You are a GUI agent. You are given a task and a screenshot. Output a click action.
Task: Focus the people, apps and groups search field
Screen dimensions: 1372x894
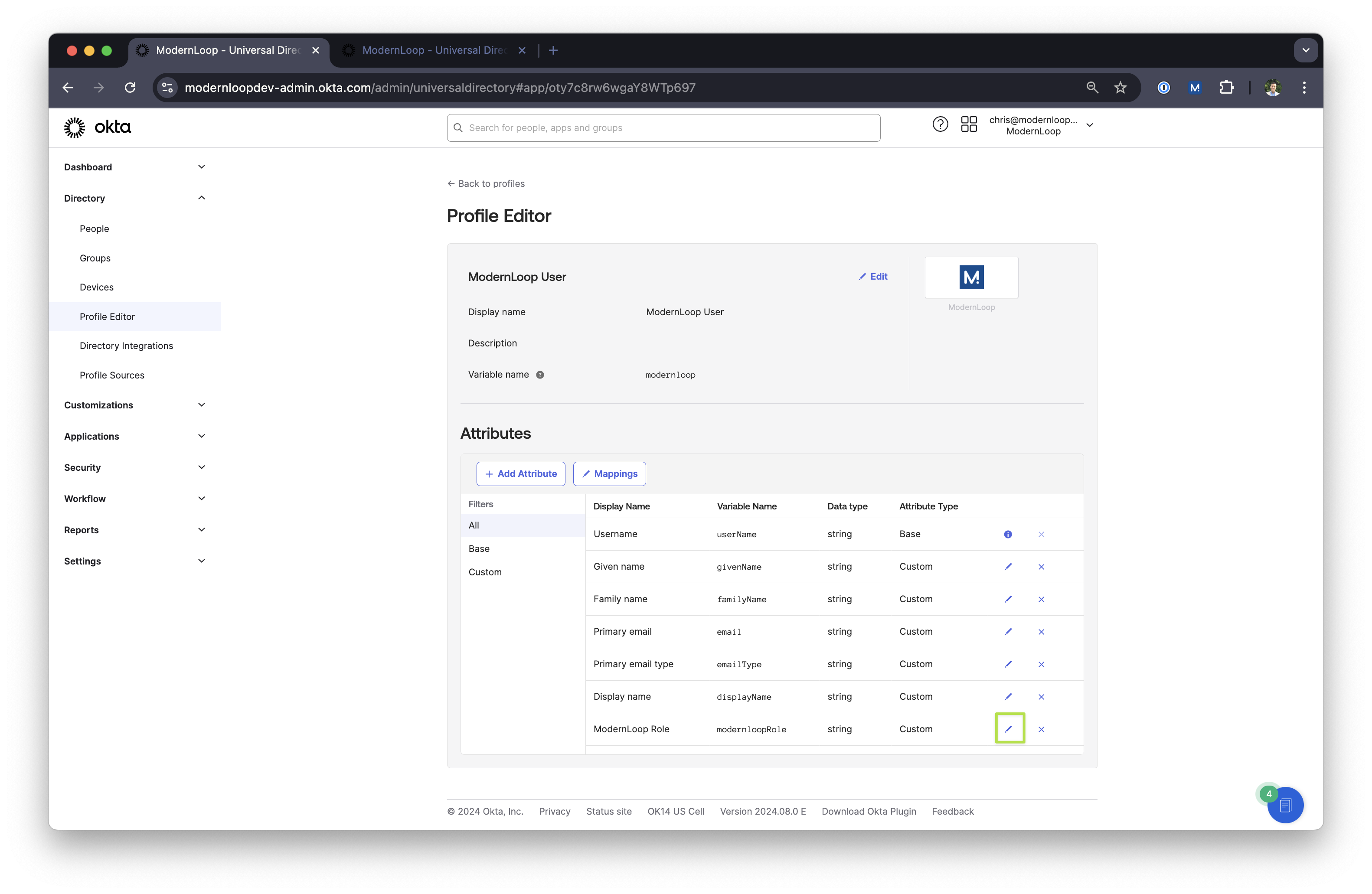[x=663, y=127]
